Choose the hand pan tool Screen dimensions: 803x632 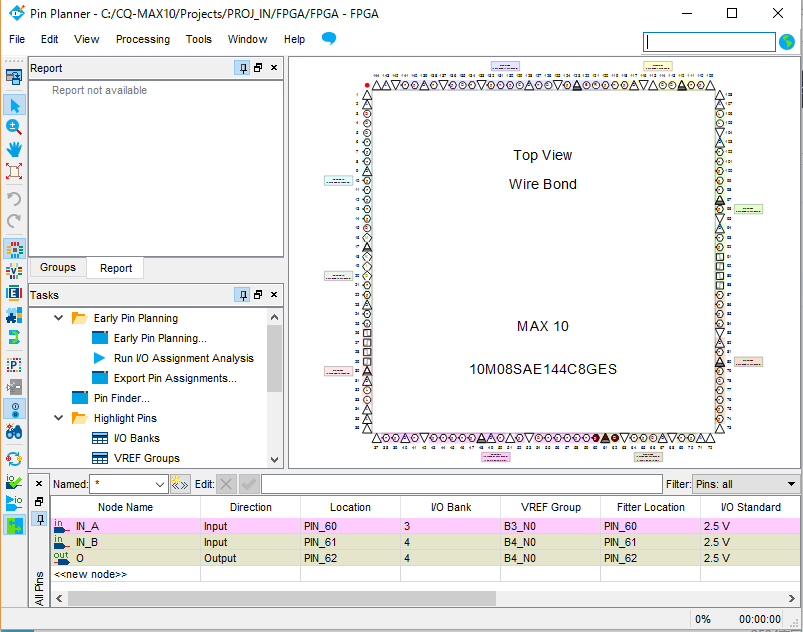click(14, 149)
